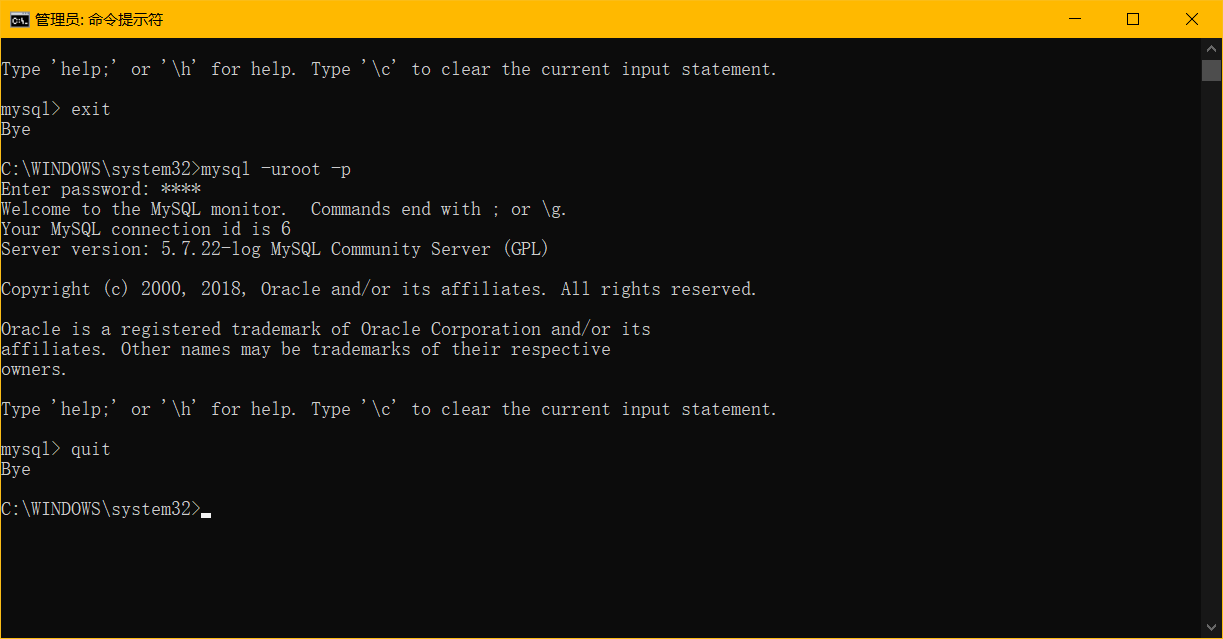Close the command prompt window
The image size is (1223, 639).
click(1192, 19)
